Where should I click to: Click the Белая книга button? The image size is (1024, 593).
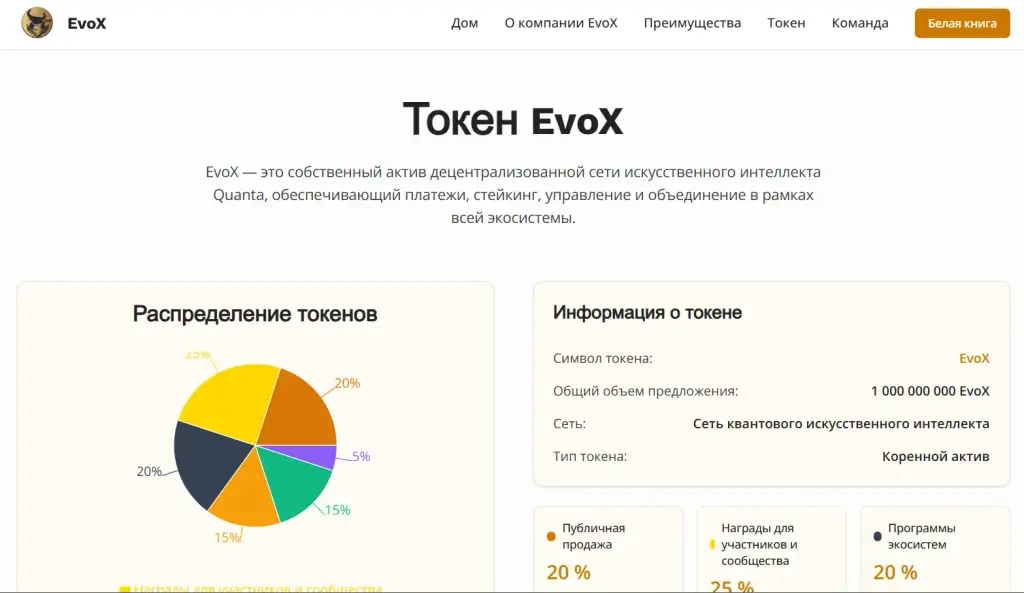click(962, 23)
